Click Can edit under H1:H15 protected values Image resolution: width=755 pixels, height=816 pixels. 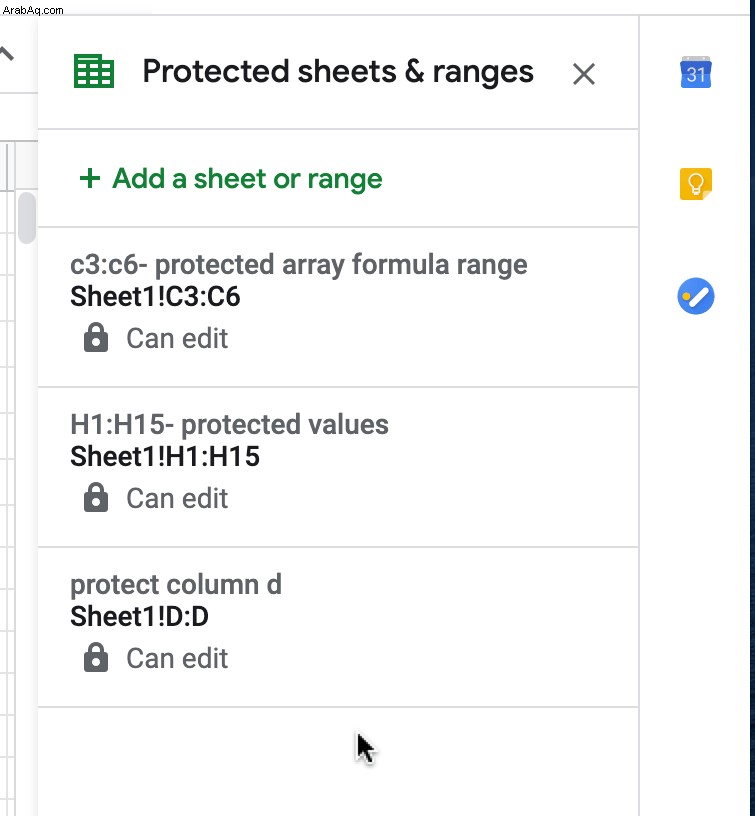[177, 498]
